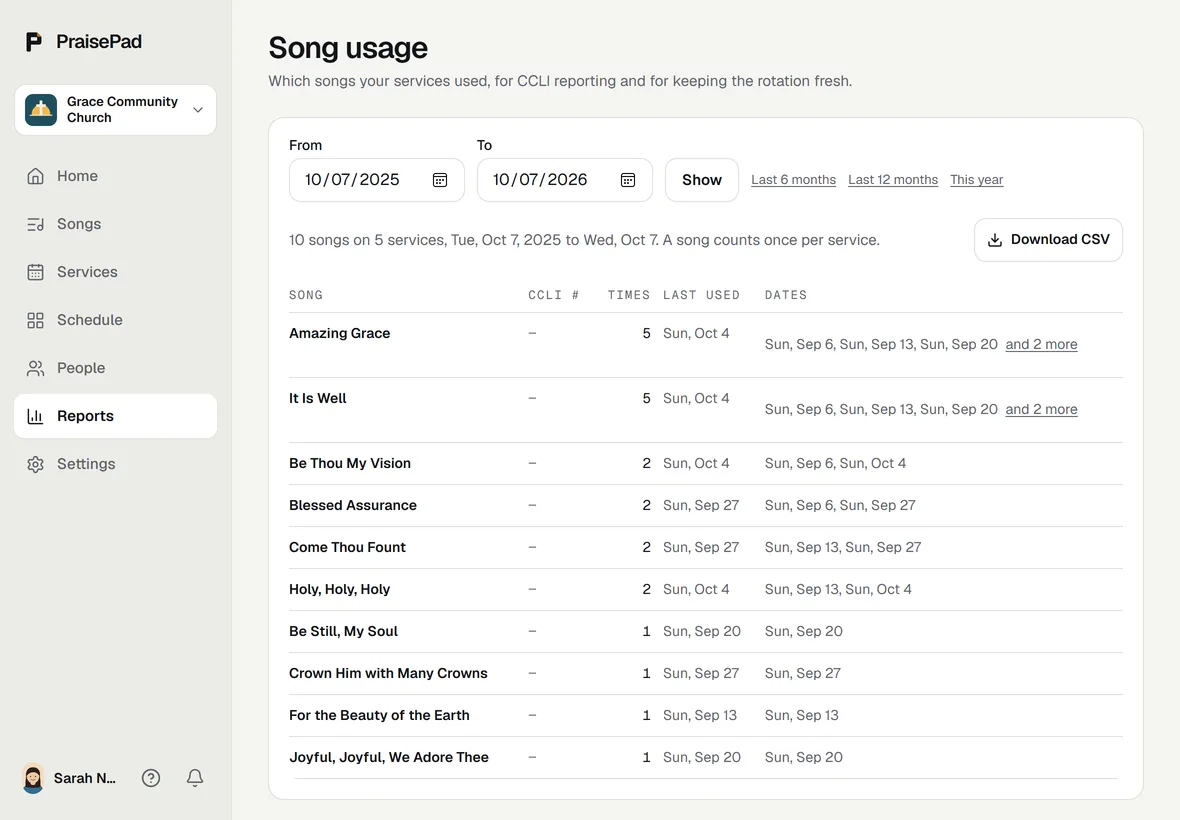Select Last 6 months range
Screen dimensions: 1180x820
(793, 180)
